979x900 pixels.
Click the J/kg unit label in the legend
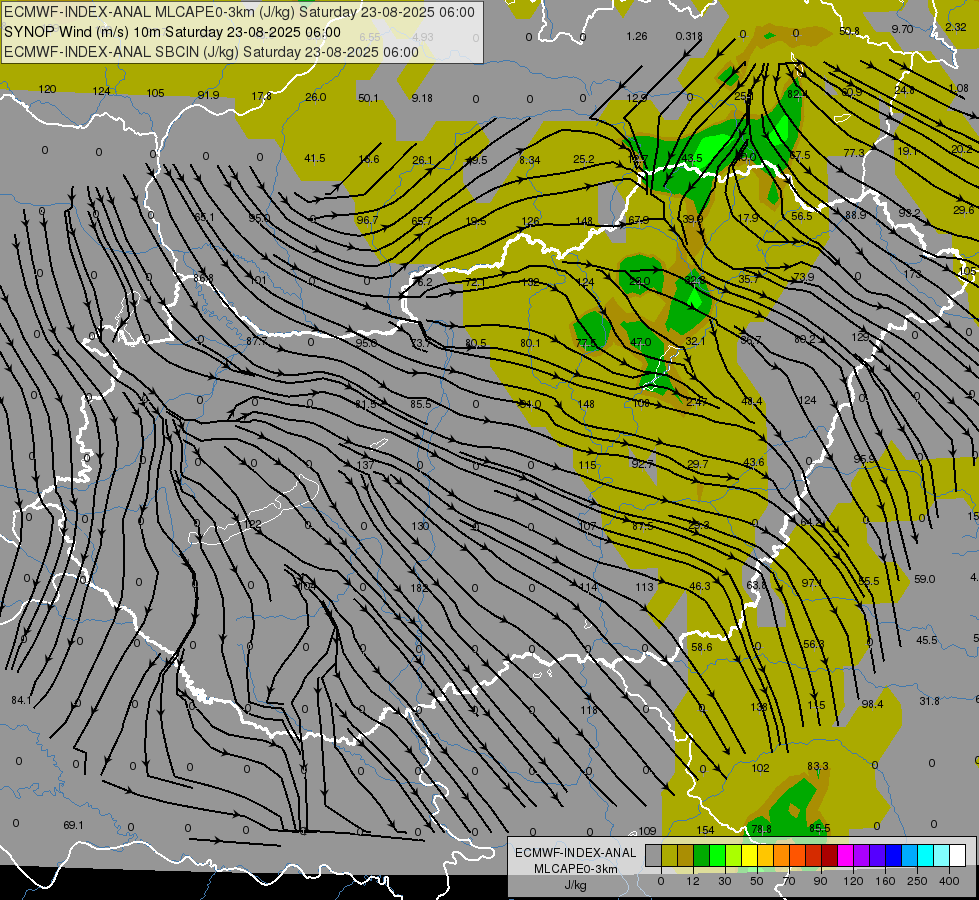tap(575, 885)
